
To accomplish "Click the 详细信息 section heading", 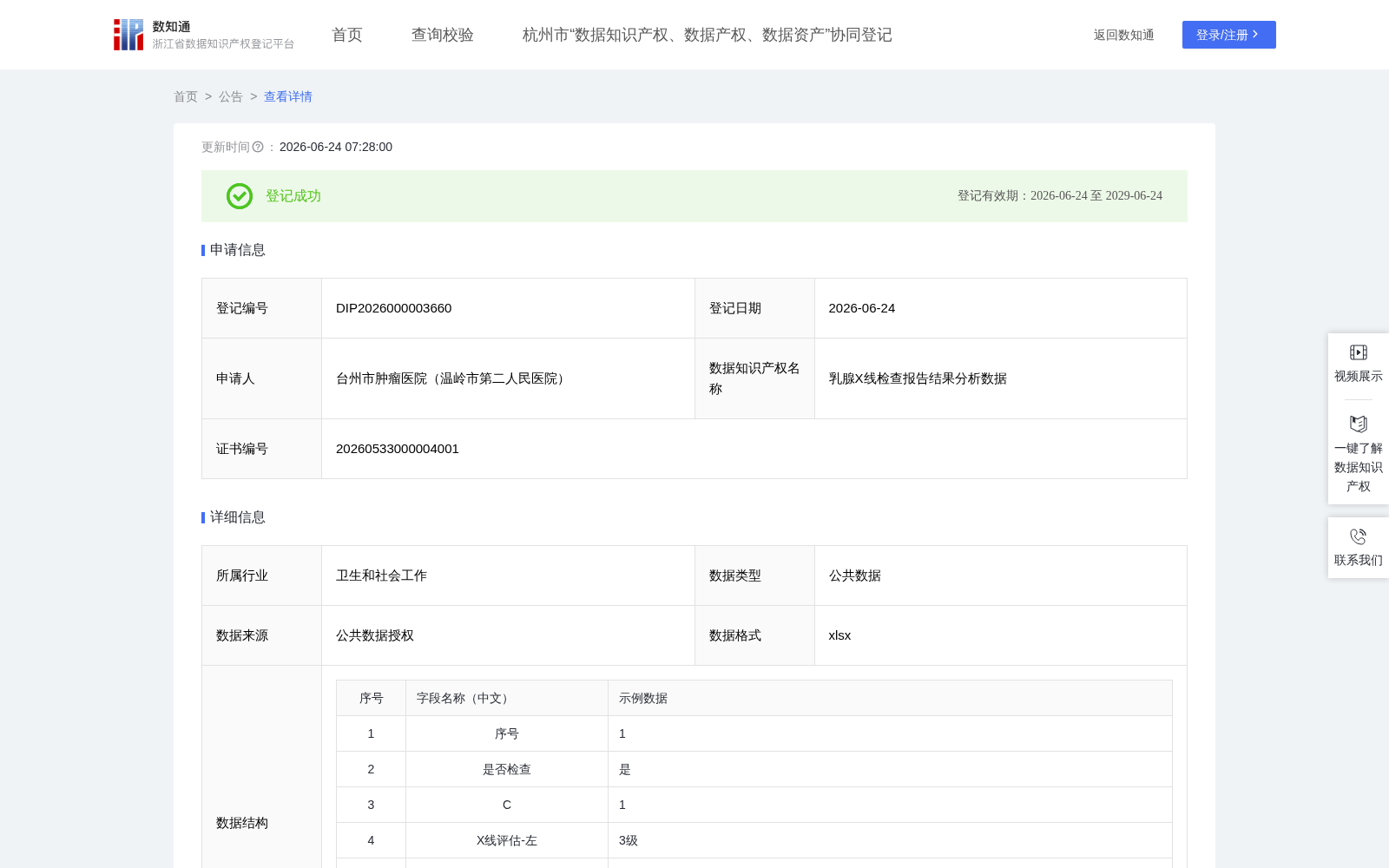I will (x=238, y=517).
